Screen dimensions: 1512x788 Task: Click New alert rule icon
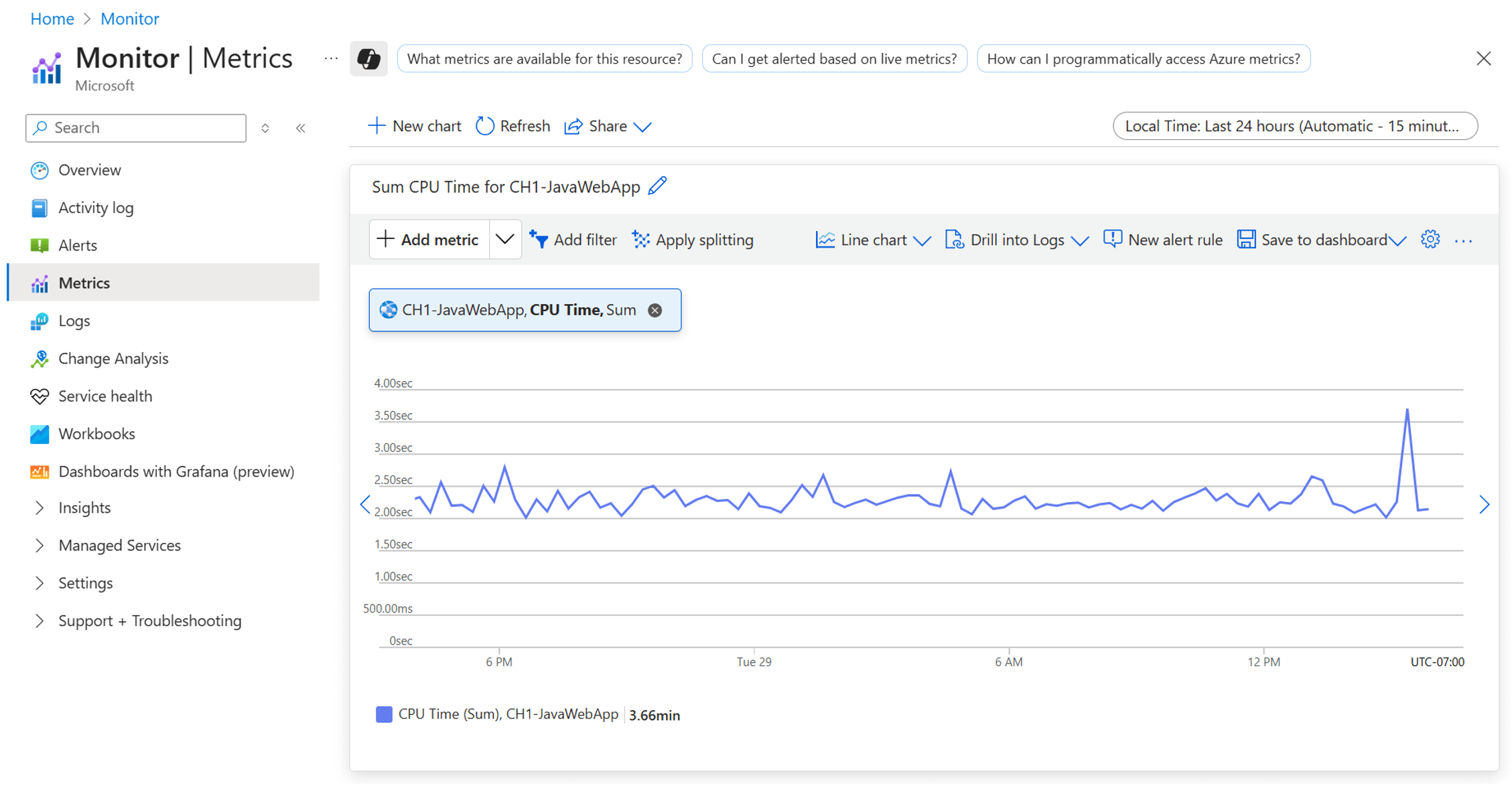pos(1112,239)
